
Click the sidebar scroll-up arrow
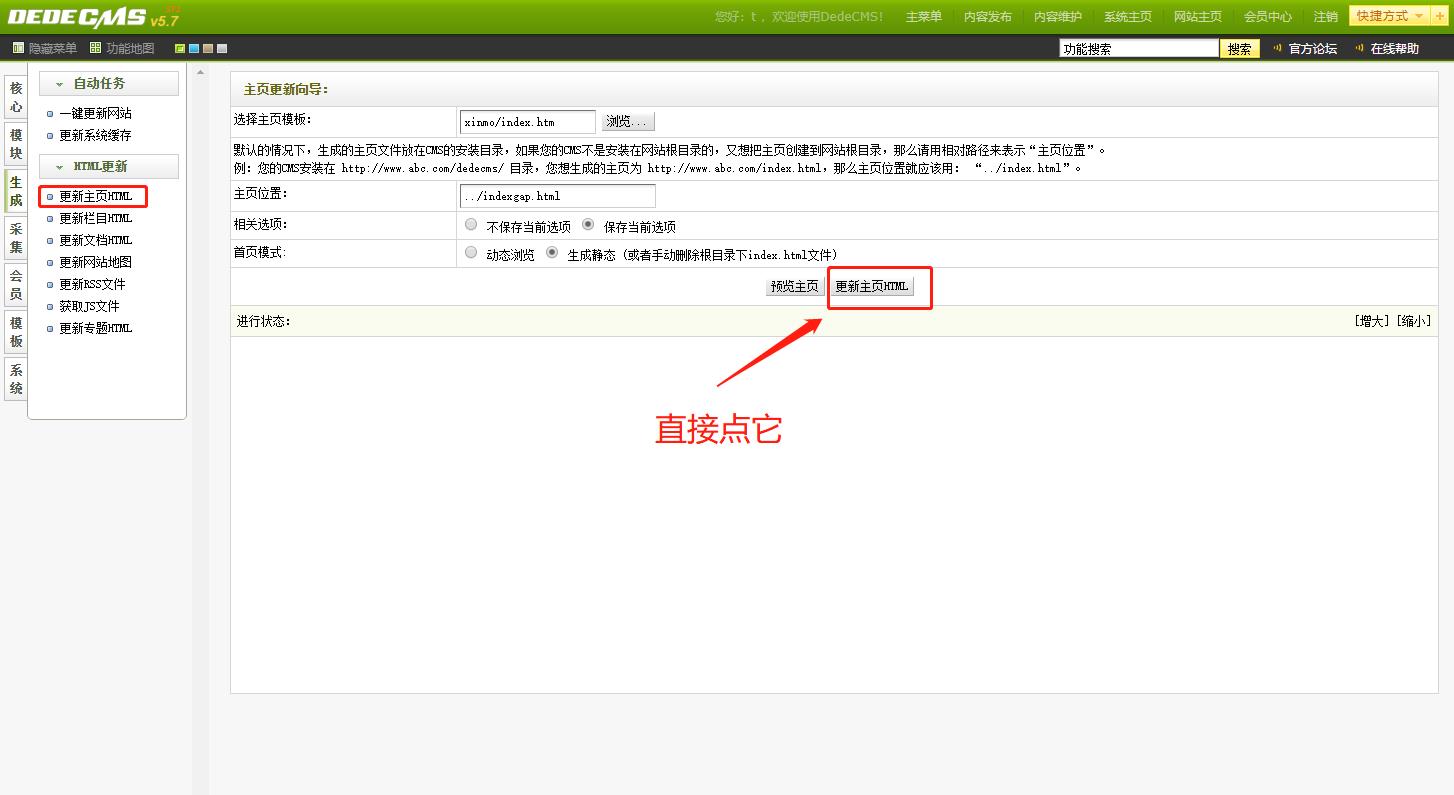200,72
